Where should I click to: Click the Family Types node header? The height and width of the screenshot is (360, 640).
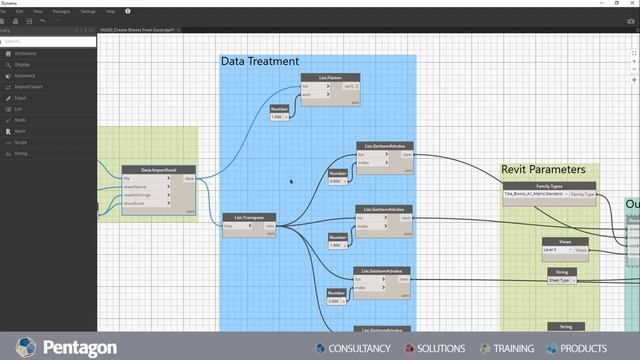click(x=549, y=186)
